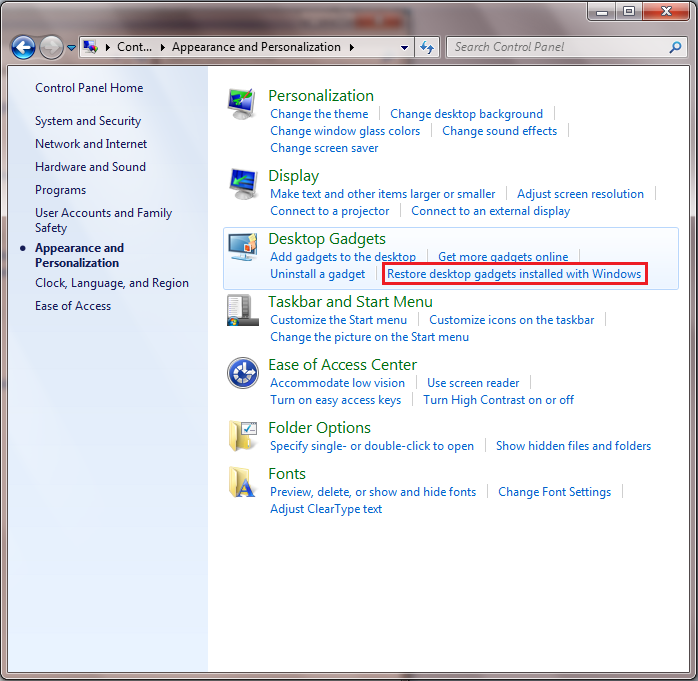Expand the arrow after Cont... breadcrumb

click(162, 47)
